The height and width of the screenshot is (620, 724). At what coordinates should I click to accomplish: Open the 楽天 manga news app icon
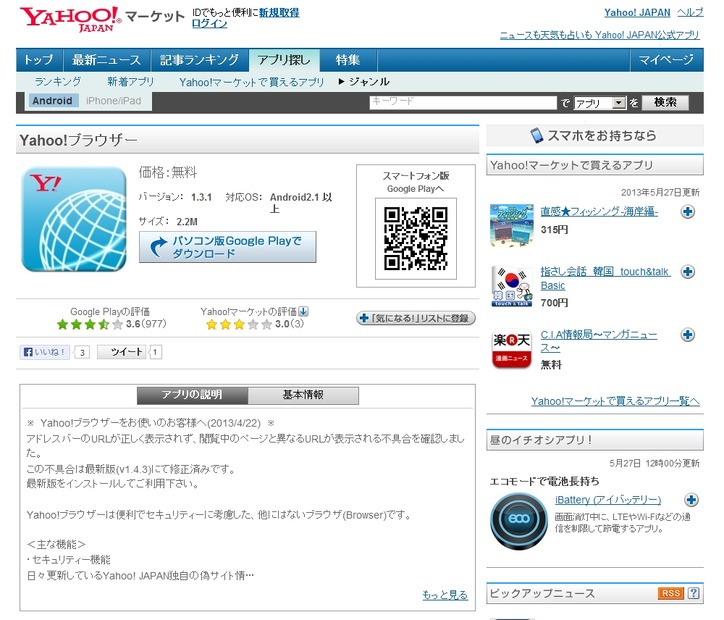pos(512,349)
